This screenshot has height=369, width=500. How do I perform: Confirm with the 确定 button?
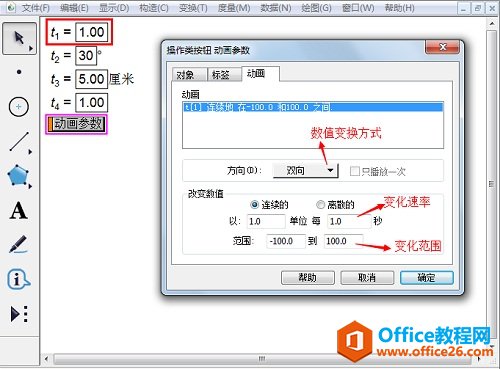[x=427, y=277]
